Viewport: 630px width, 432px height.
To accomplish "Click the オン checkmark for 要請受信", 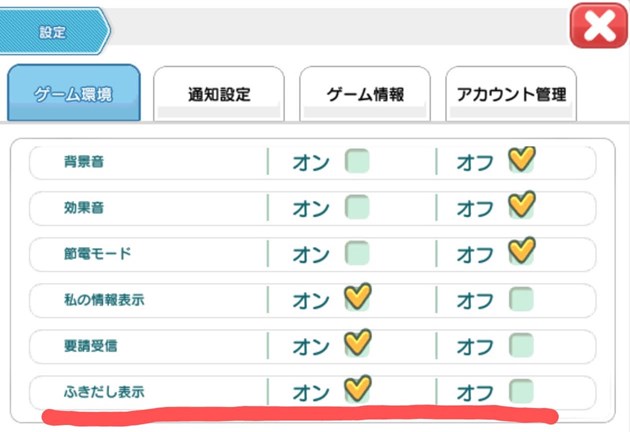I will [x=357, y=345].
